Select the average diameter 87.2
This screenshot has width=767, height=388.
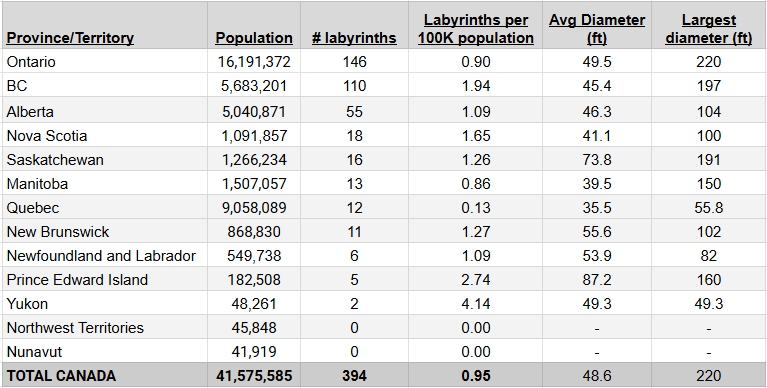pyautogui.click(x=597, y=280)
